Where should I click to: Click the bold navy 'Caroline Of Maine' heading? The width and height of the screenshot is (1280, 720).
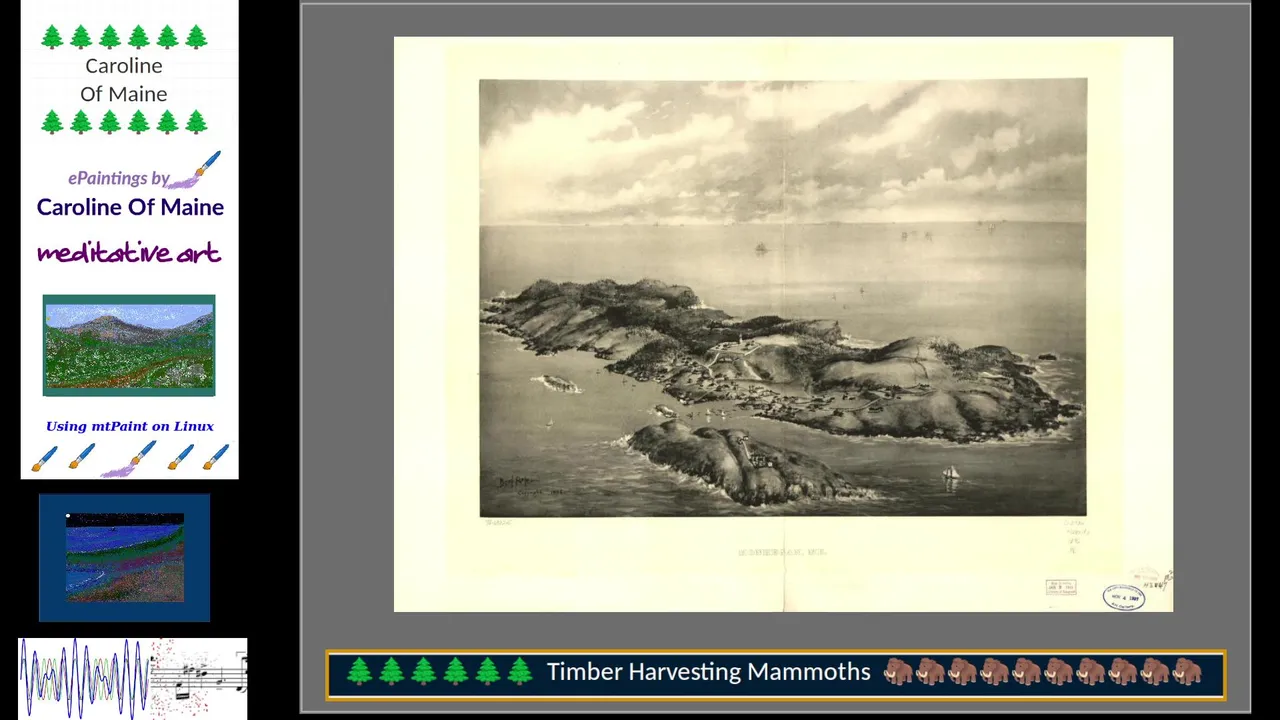click(130, 207)
